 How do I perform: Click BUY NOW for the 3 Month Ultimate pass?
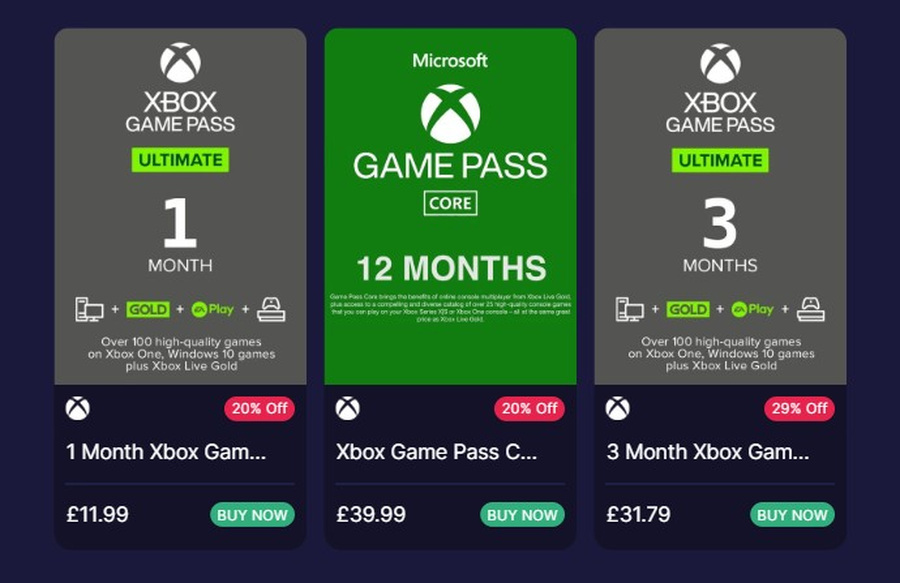coord(792,515)
